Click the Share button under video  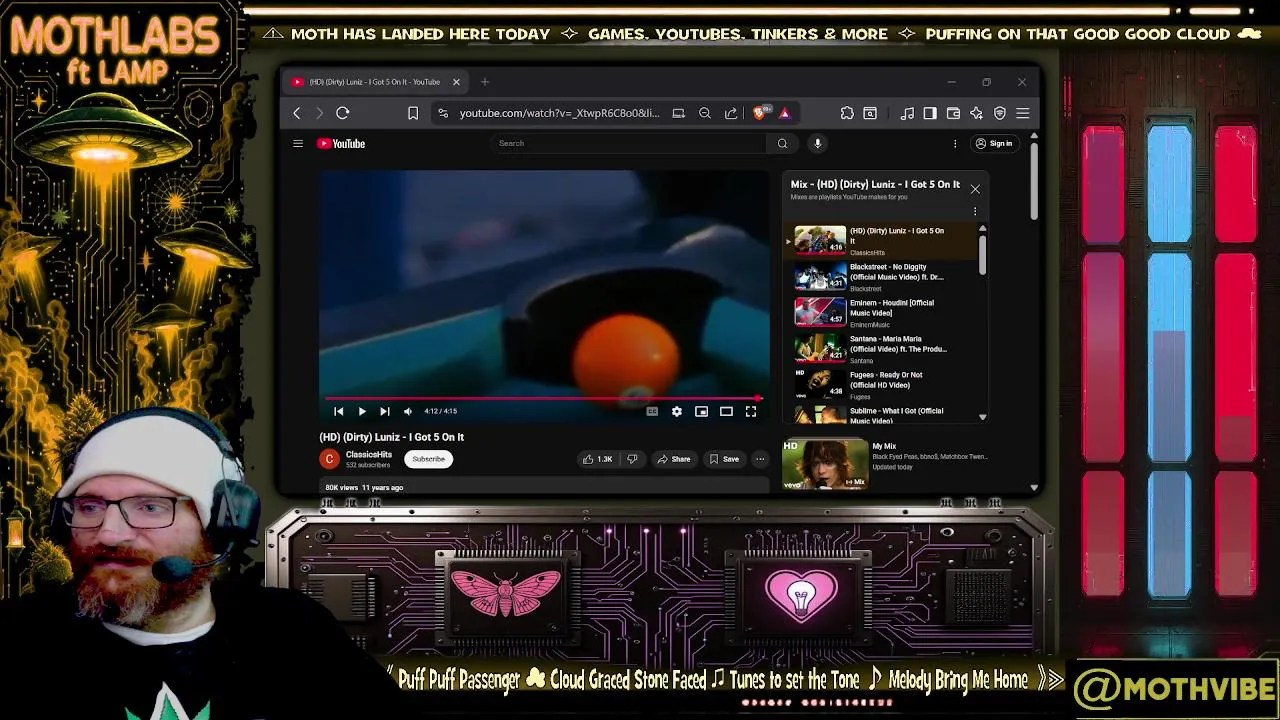pos(673,459)
